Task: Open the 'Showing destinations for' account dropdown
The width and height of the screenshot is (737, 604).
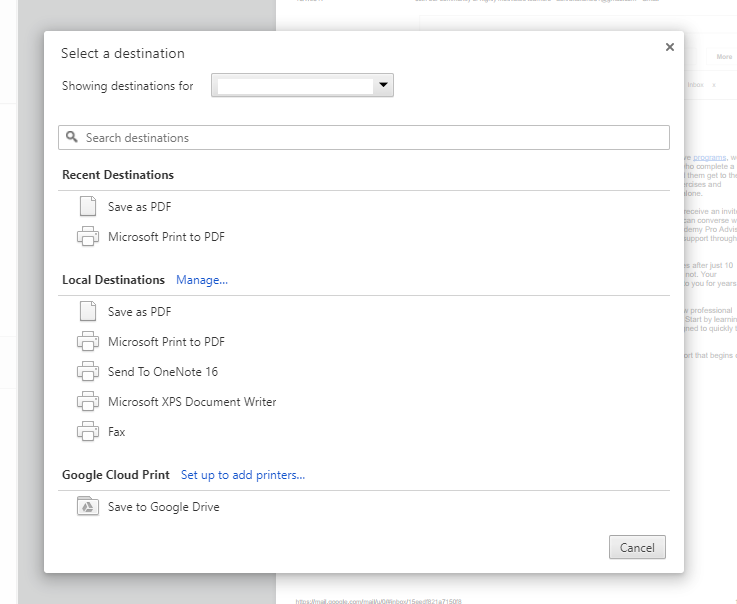Action: 302,86
